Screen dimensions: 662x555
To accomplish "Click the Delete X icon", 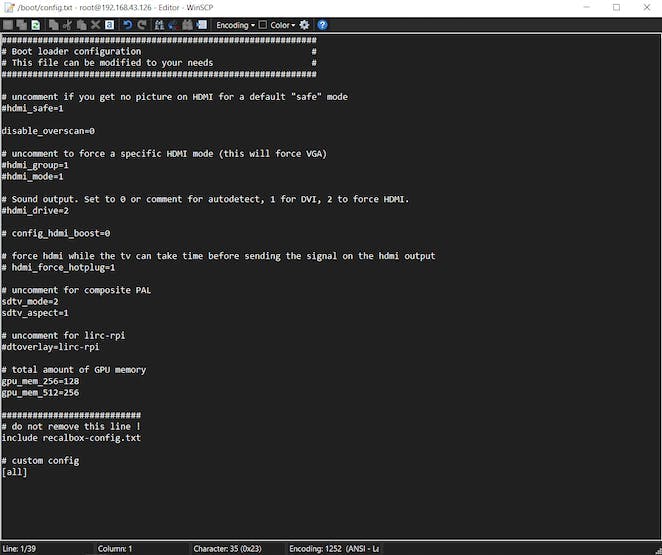I will pyautogui.click(x=95, y=25).
